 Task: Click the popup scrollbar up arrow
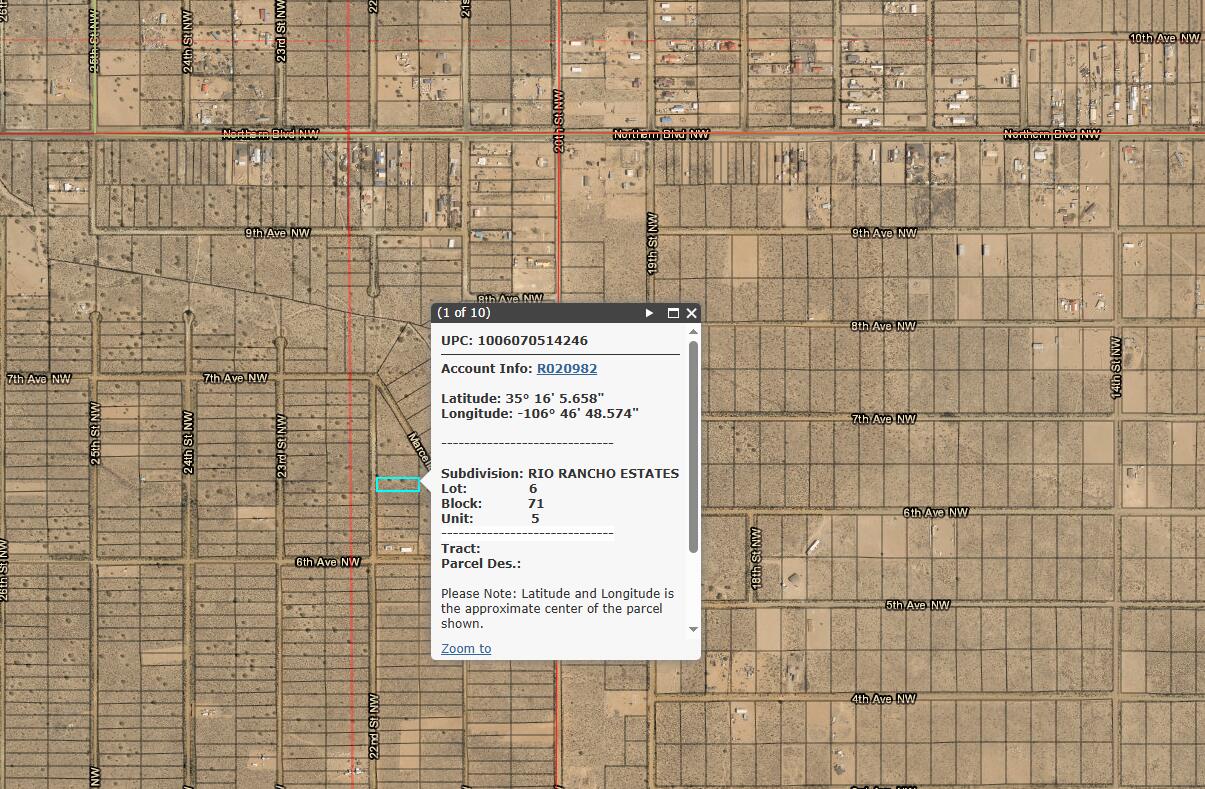(x=691, y=333)
